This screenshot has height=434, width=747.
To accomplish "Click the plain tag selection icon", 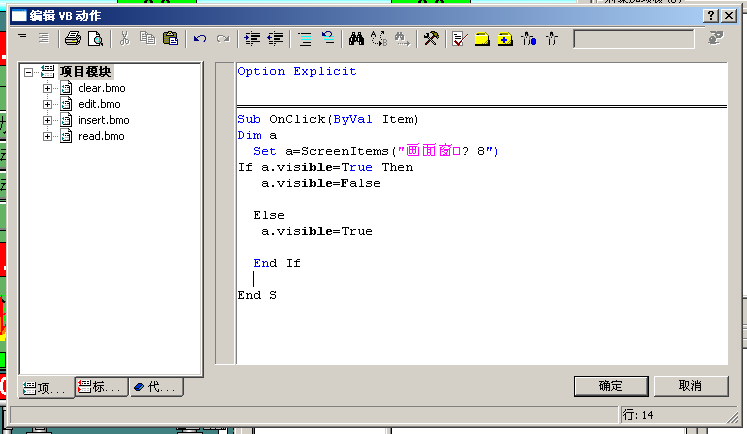I will 552,39.
